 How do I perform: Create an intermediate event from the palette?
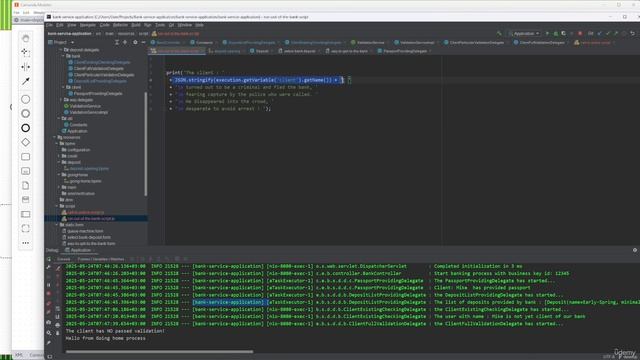pyautogui.click(x=25, y=113)
